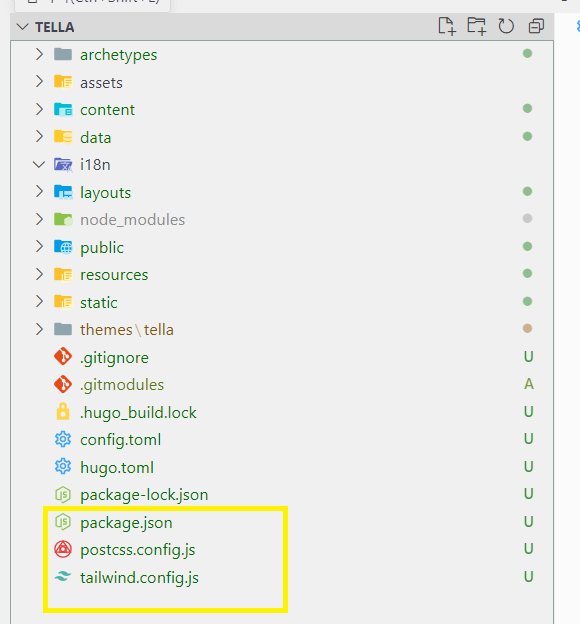Click the themes\tella folder icon
This screenshot has height=624, width=580.
pos(63,329)
